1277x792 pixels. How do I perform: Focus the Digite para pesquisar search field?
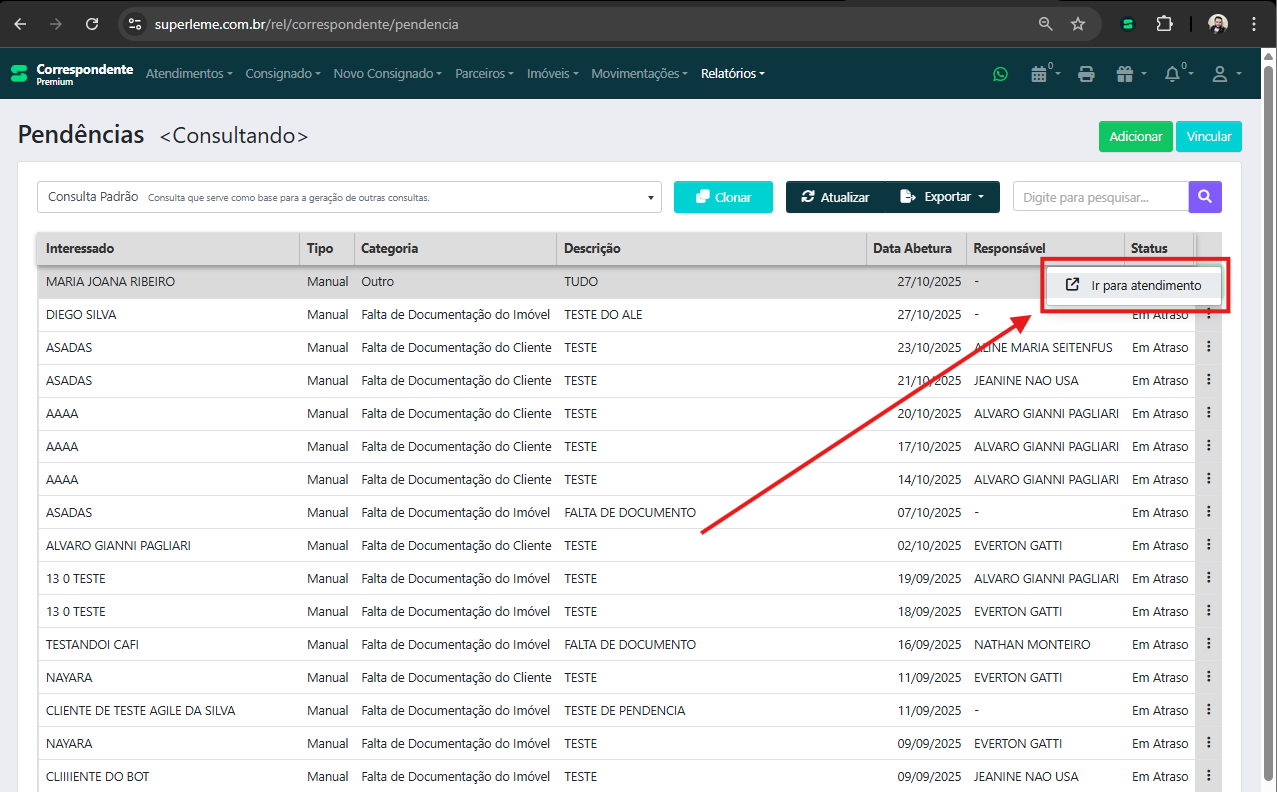[x=1100, y=197]
